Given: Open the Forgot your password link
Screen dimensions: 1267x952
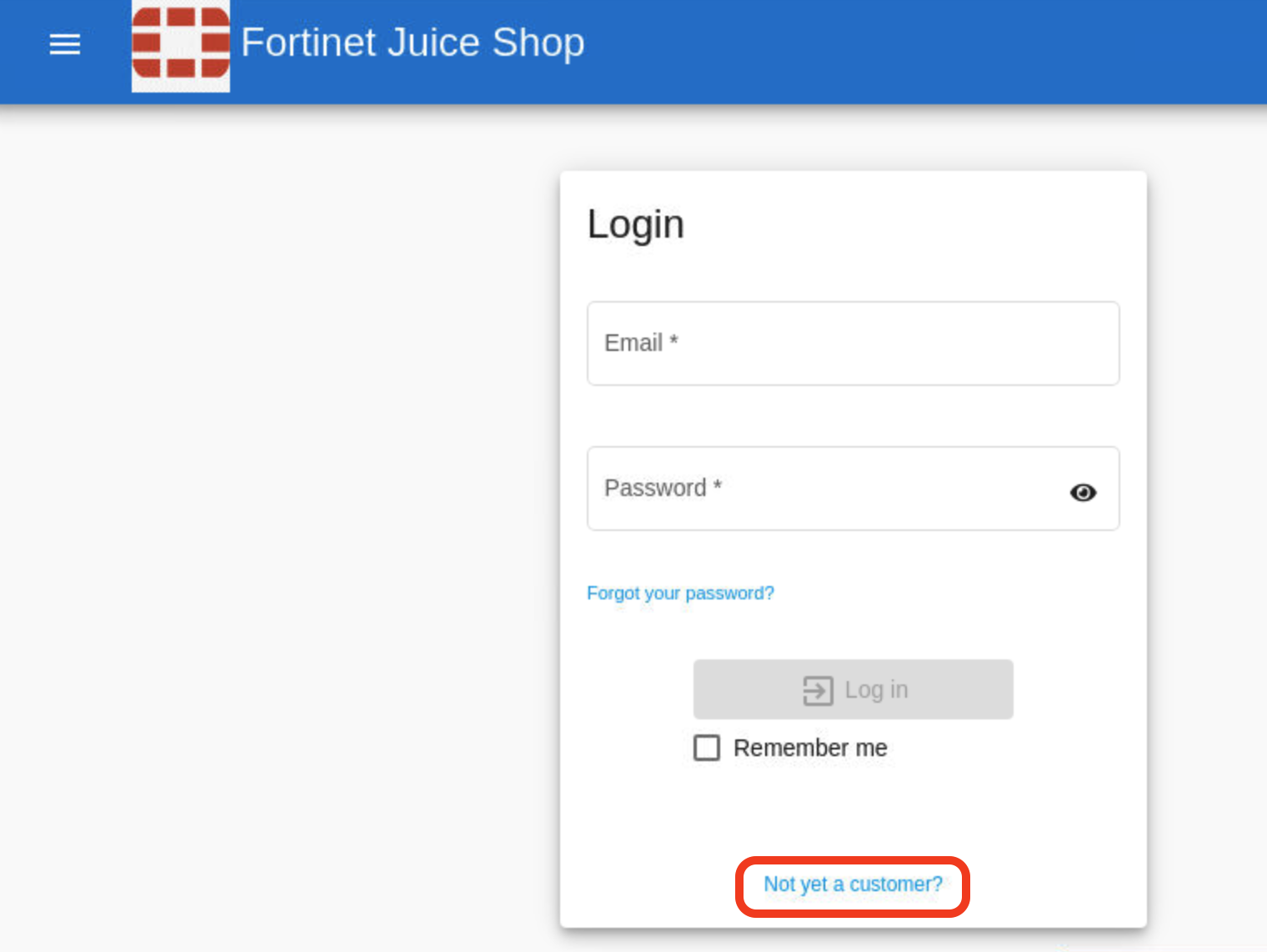Looking at the screenshot, I should pyautogui.click(x=680, y=593).
